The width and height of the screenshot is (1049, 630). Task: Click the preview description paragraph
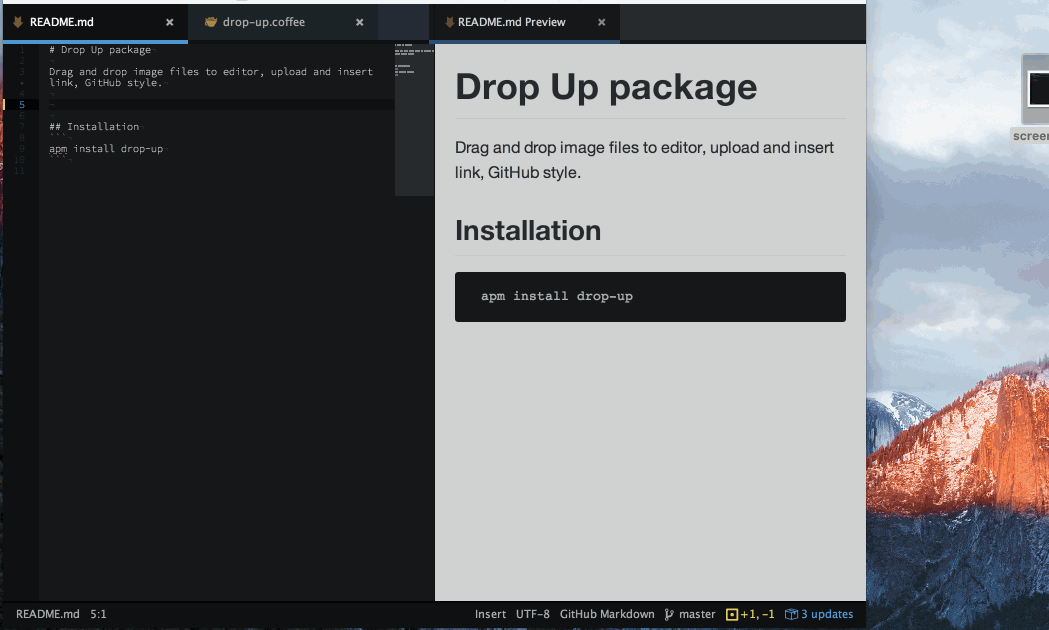point(644,160)
